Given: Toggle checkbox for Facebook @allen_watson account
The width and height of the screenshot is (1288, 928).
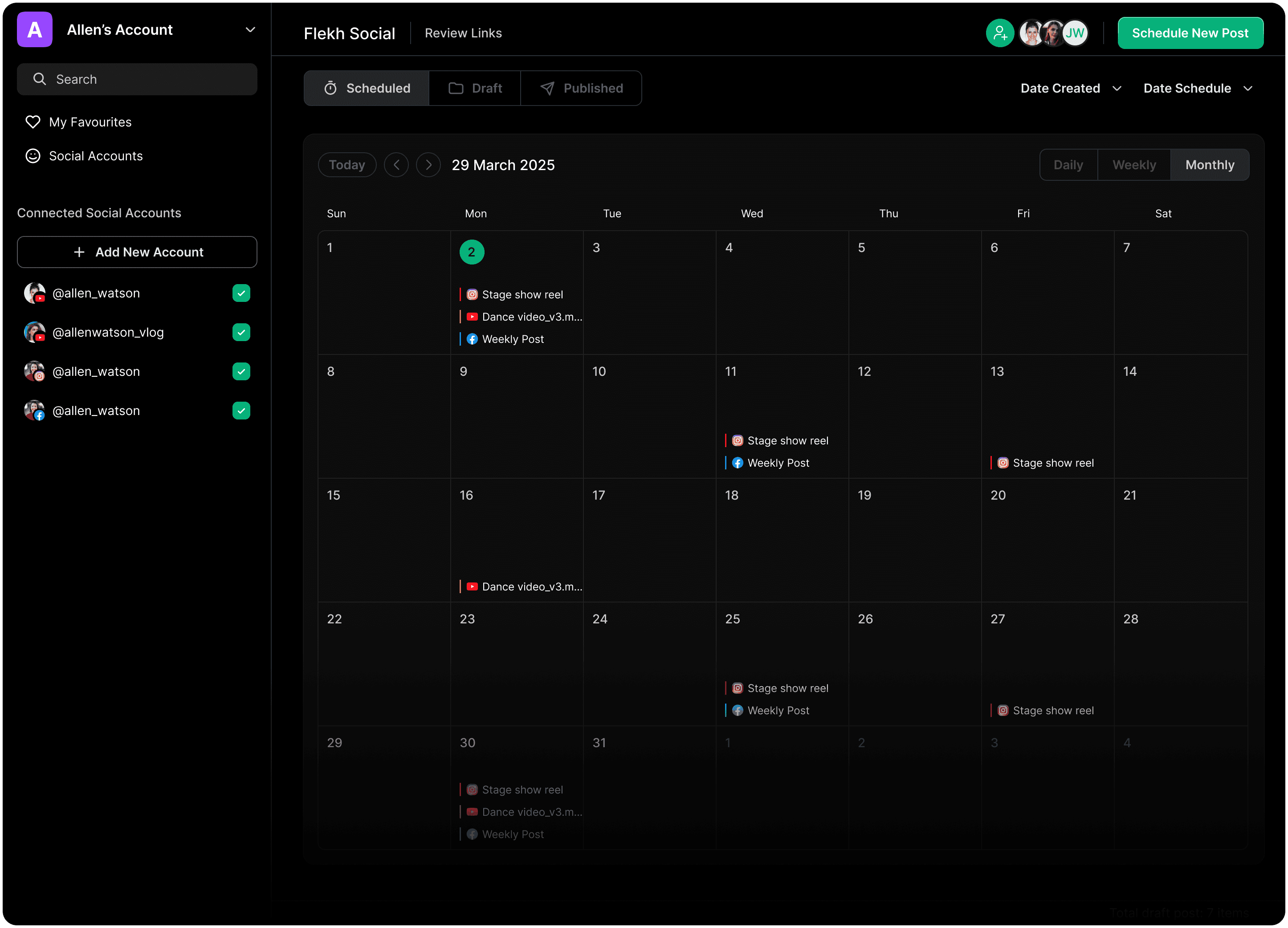Looking at the screenshot, I should (241, 411).
